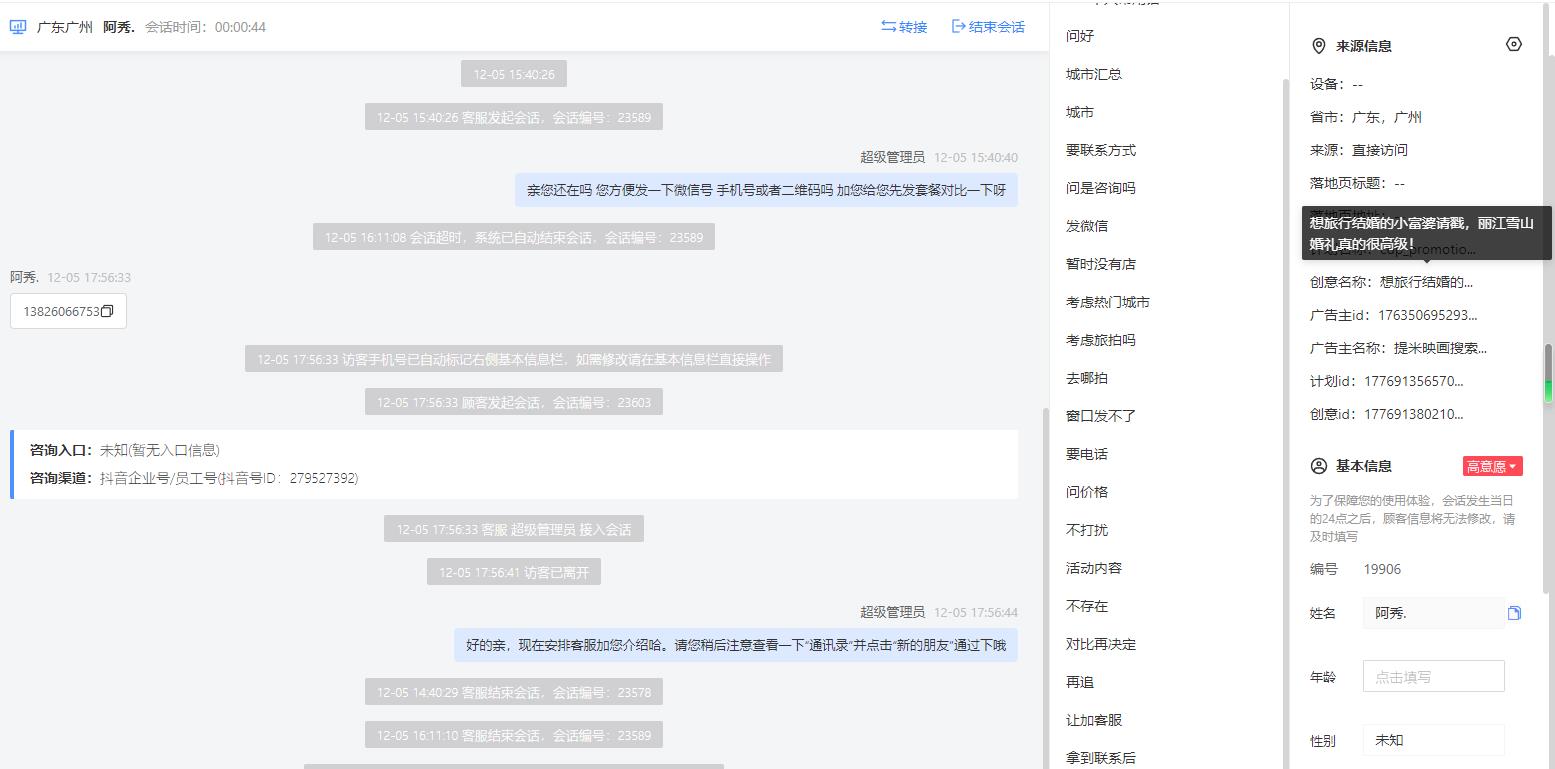This screenshot has height=769, width=1555.
Task: Select quick reply 考虑旅拍吗
Action: tap(1101, 340)
